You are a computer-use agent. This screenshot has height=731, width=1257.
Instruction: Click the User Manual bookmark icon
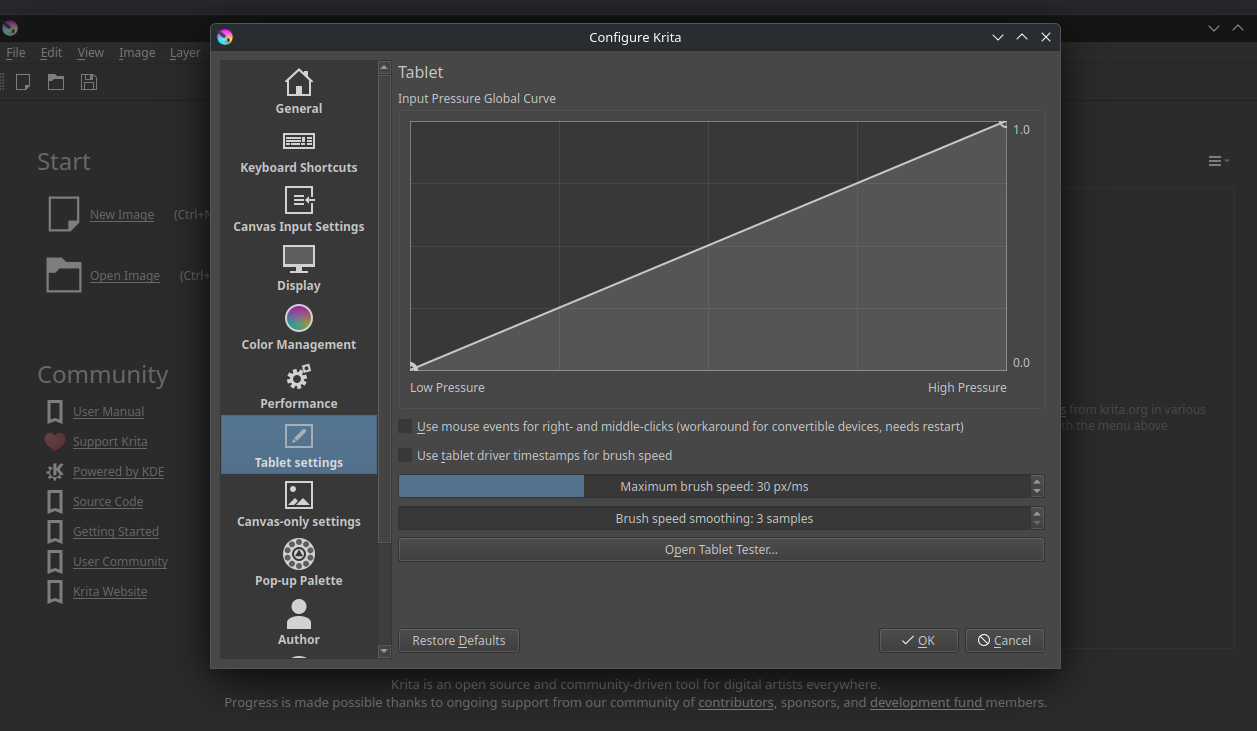tap(55, 411)
